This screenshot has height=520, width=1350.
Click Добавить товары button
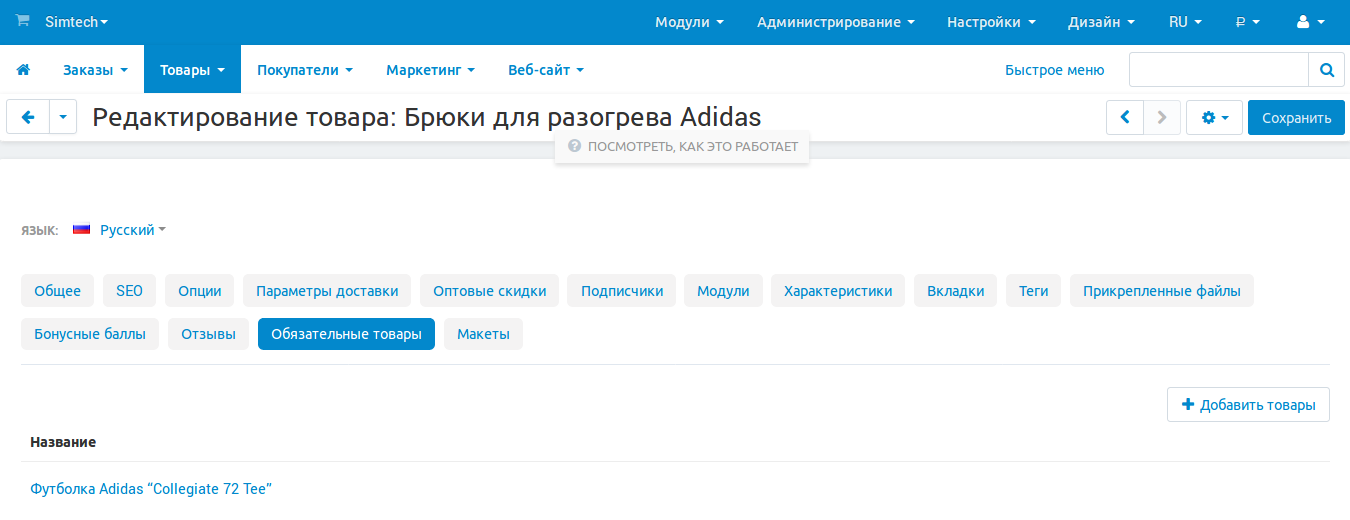(x=1248, y=405)
